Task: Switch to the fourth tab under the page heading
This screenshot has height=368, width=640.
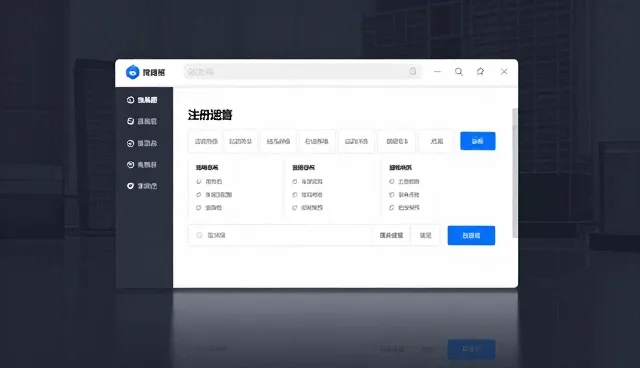Action: coord(317,141)
